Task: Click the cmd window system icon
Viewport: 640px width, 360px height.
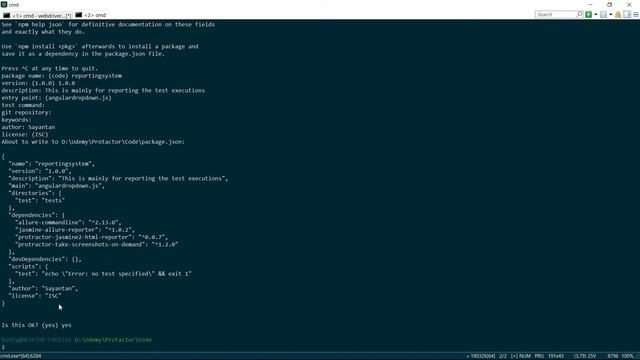Action: coord(4,4)
